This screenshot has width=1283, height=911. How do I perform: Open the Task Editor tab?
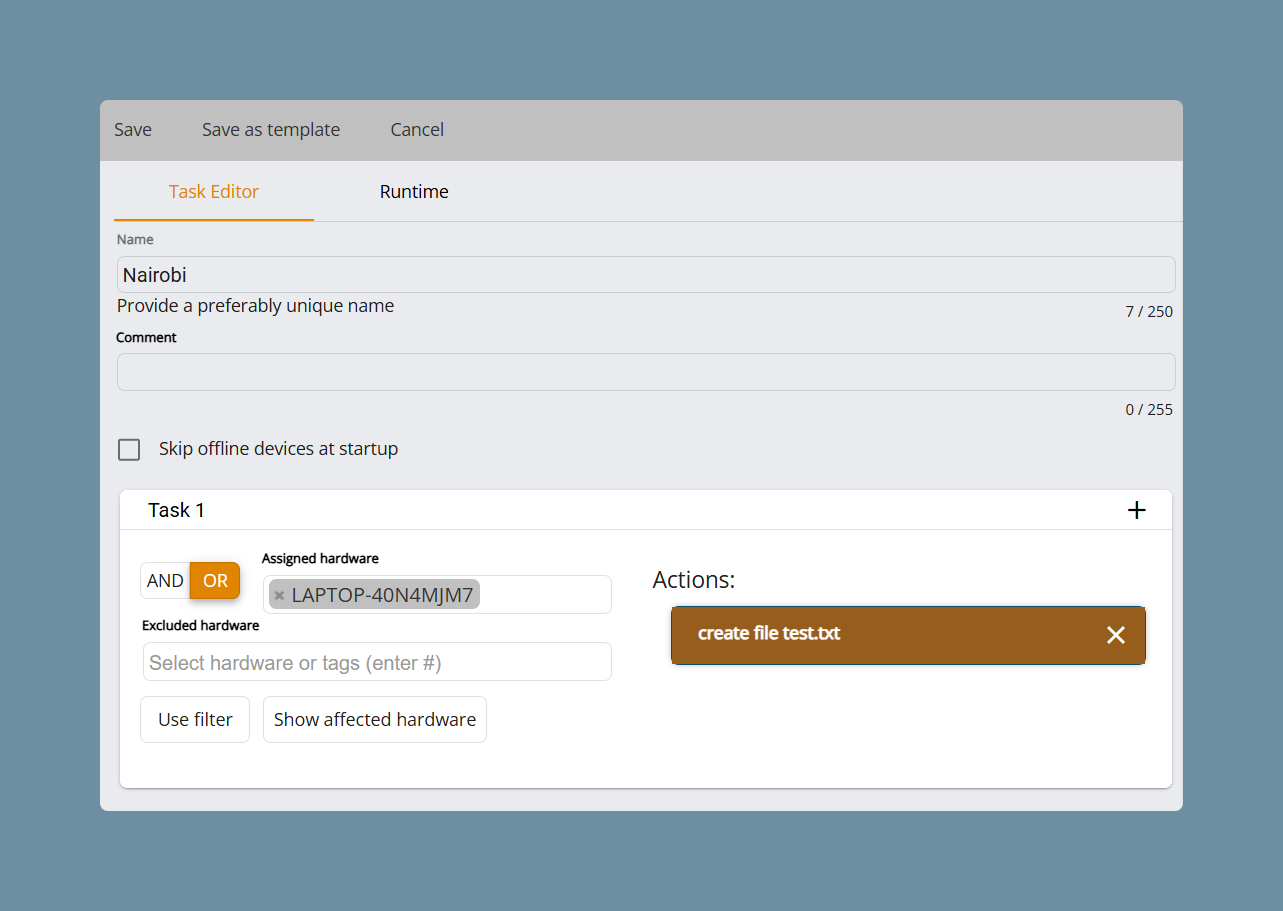[x=214, y=192]
